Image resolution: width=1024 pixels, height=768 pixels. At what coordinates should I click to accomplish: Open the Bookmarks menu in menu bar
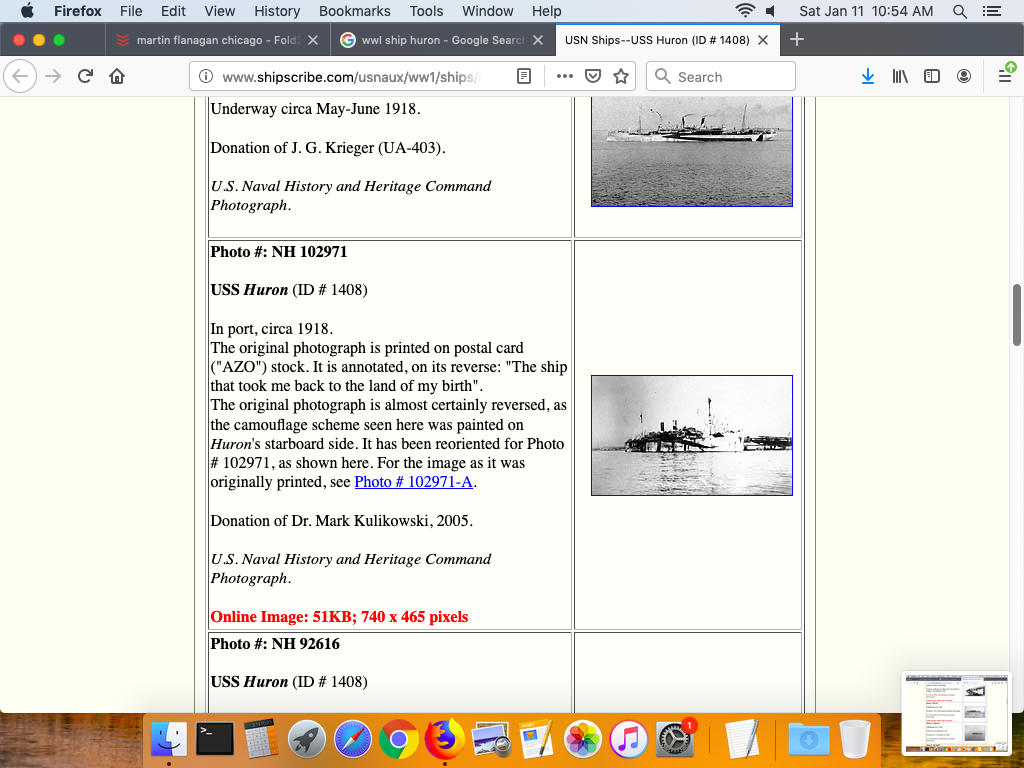354,11
